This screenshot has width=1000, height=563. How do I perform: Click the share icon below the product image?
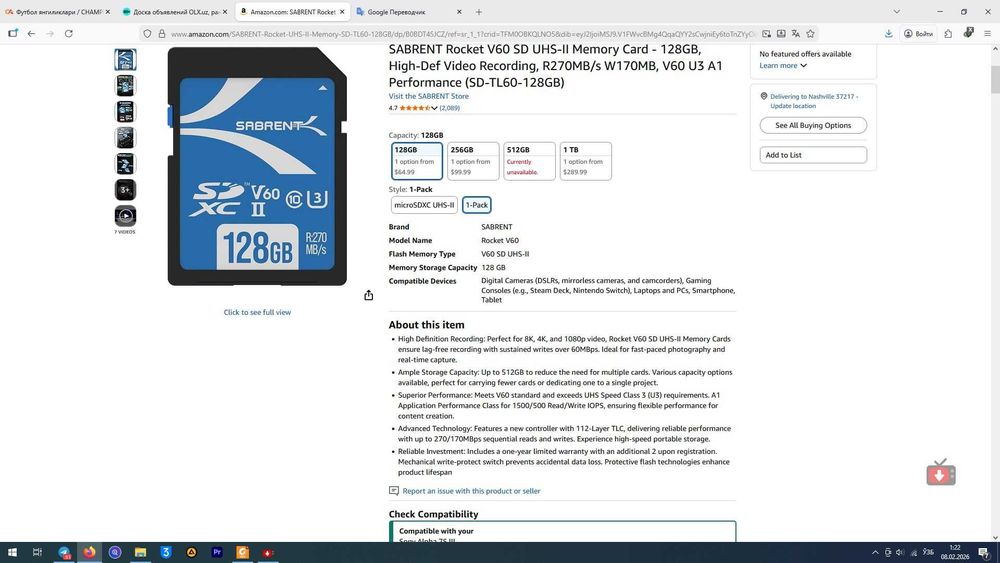pyautogui.click(x=369, y=295)
